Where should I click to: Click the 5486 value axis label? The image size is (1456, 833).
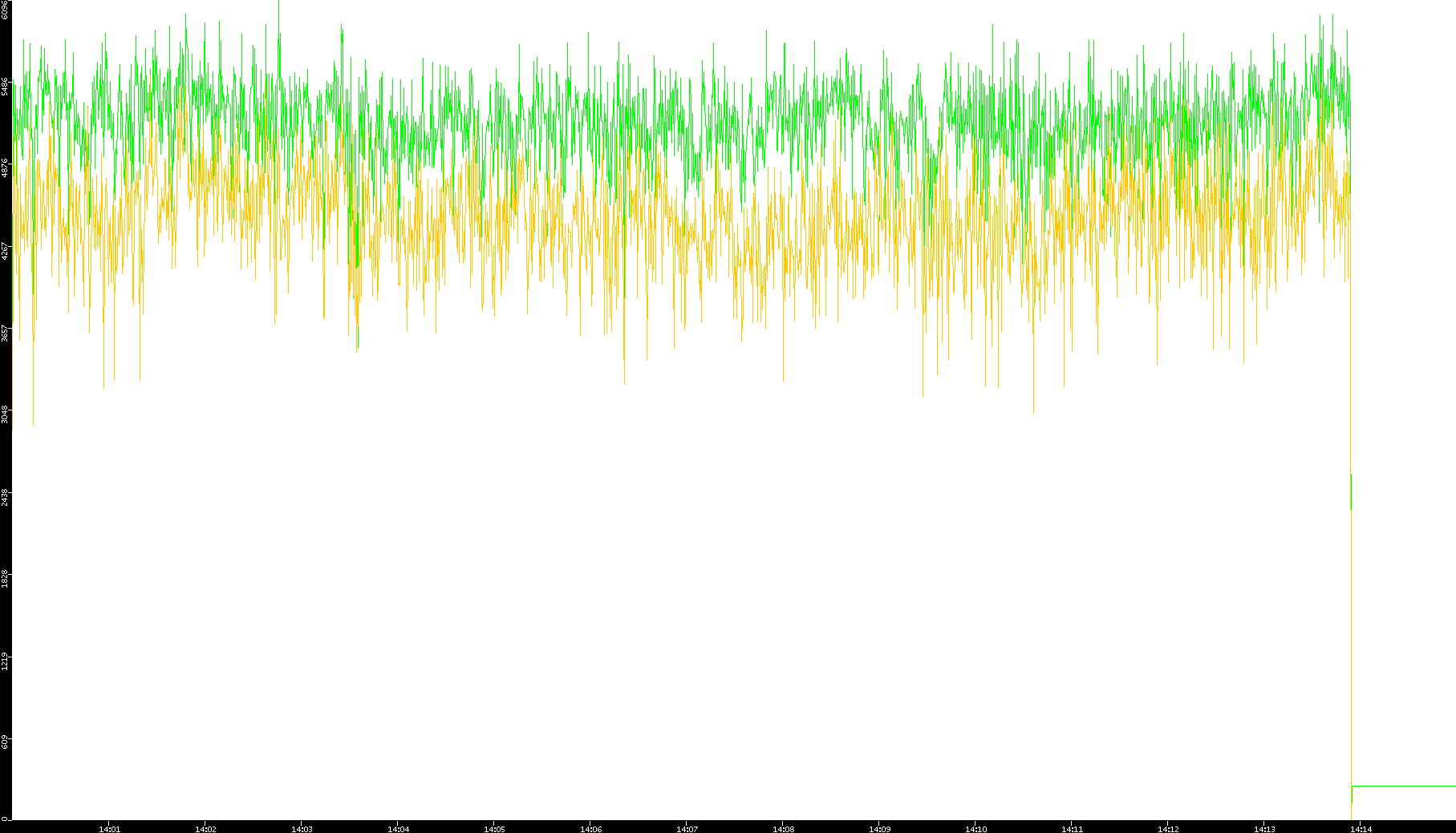(x=5, y=87)
